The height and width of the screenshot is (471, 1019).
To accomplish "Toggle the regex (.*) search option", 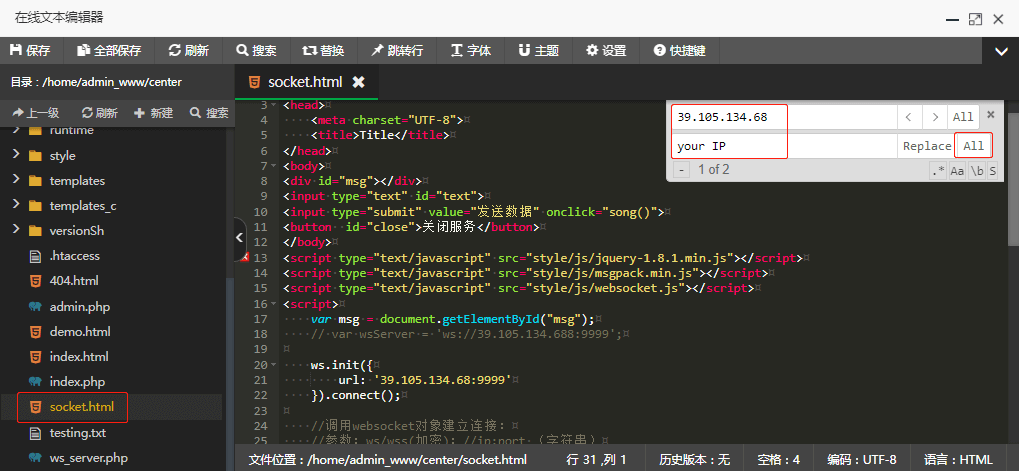I will pos(938,171).
